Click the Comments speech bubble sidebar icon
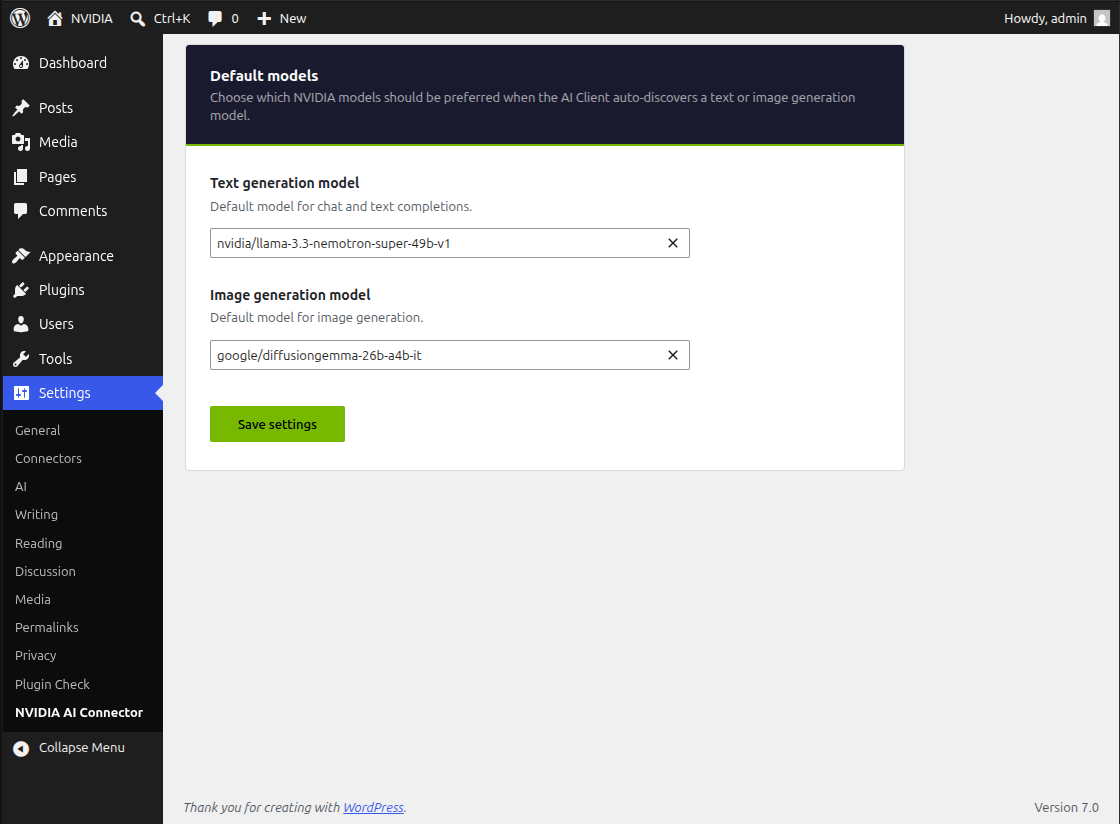1120x824 pixels. [21, 211]
